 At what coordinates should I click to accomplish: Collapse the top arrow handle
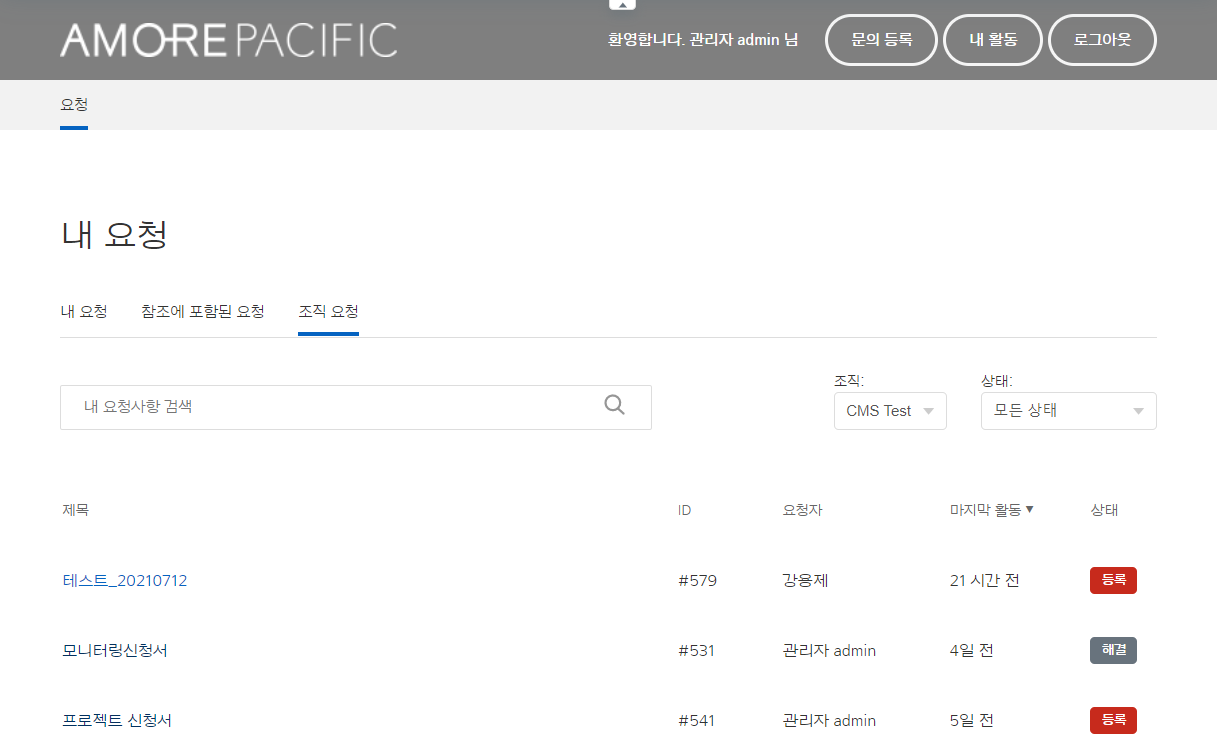[622, 5]
